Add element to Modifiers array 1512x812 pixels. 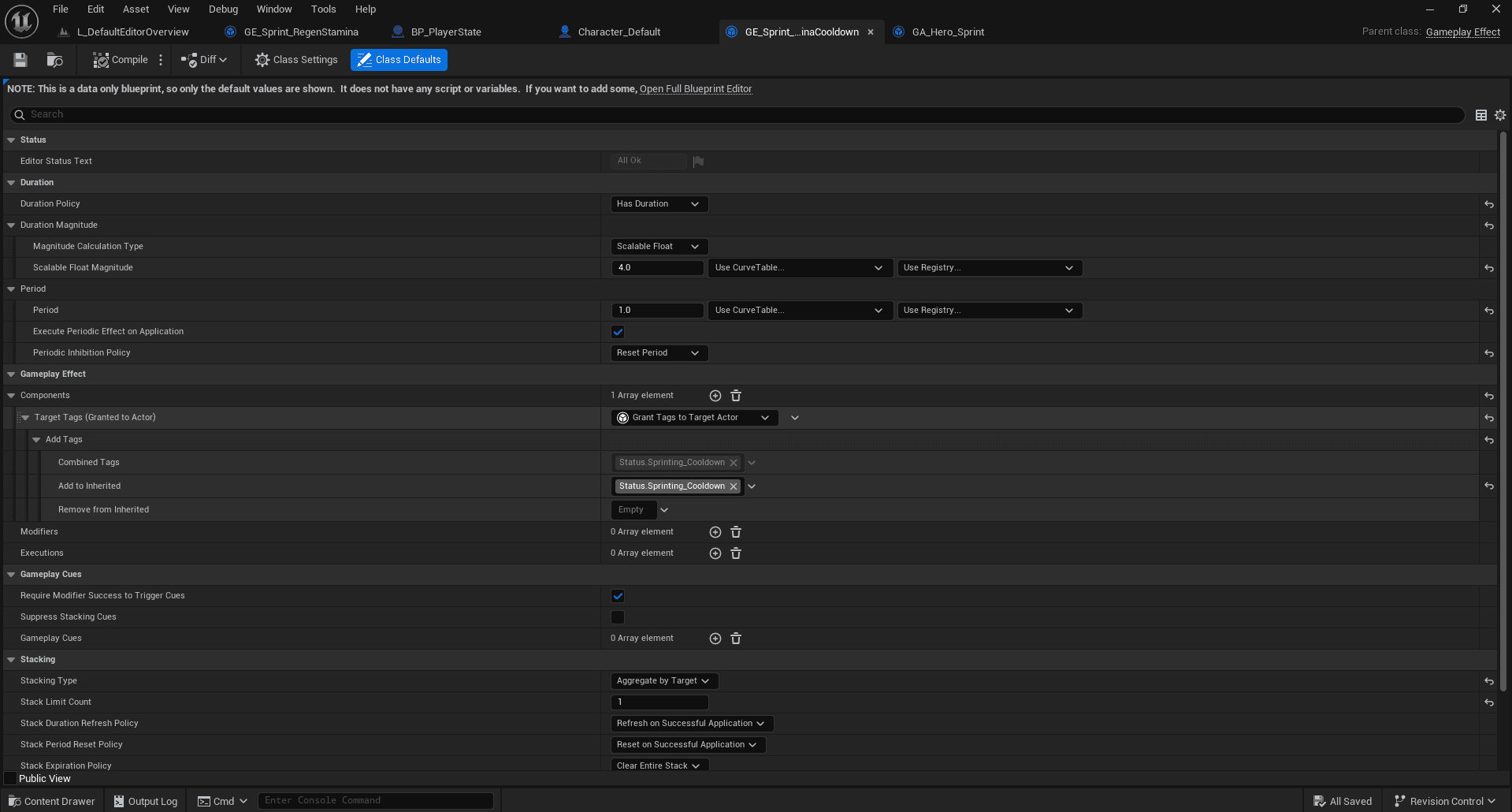click(x=715, y=532)
